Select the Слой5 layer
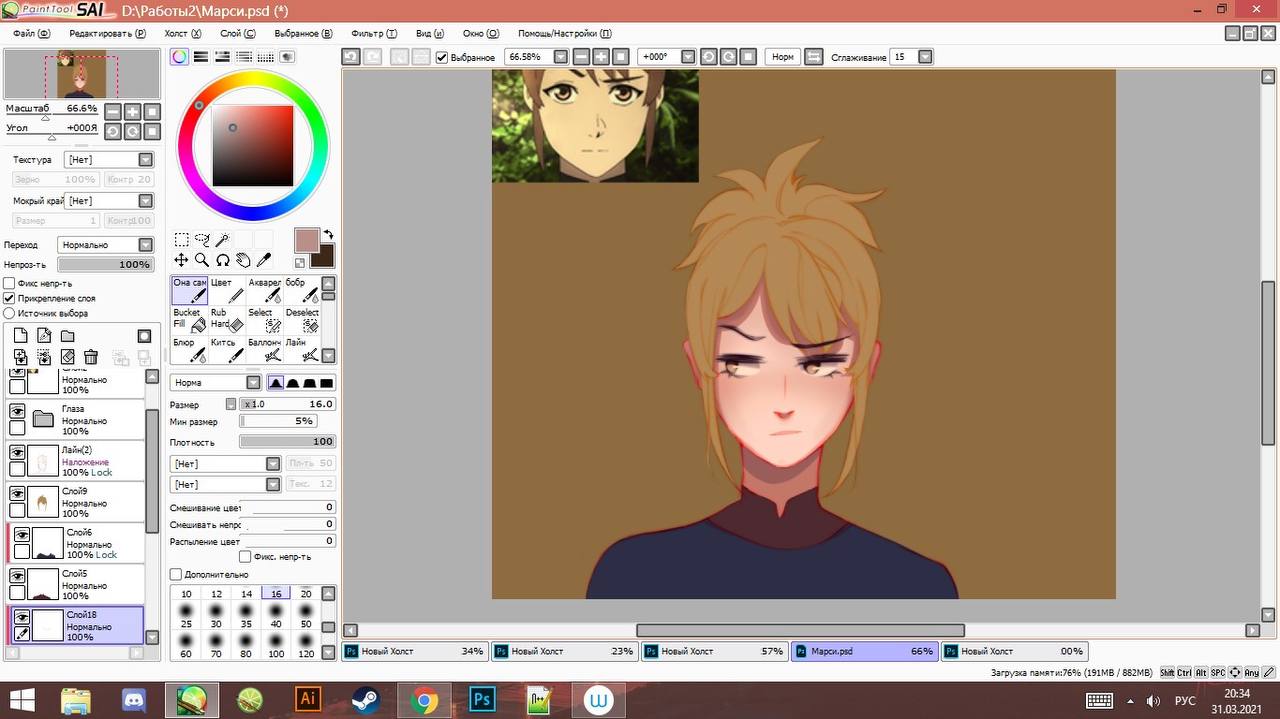Viewport: 1280px width, 719px height. (x=76, y=585)
